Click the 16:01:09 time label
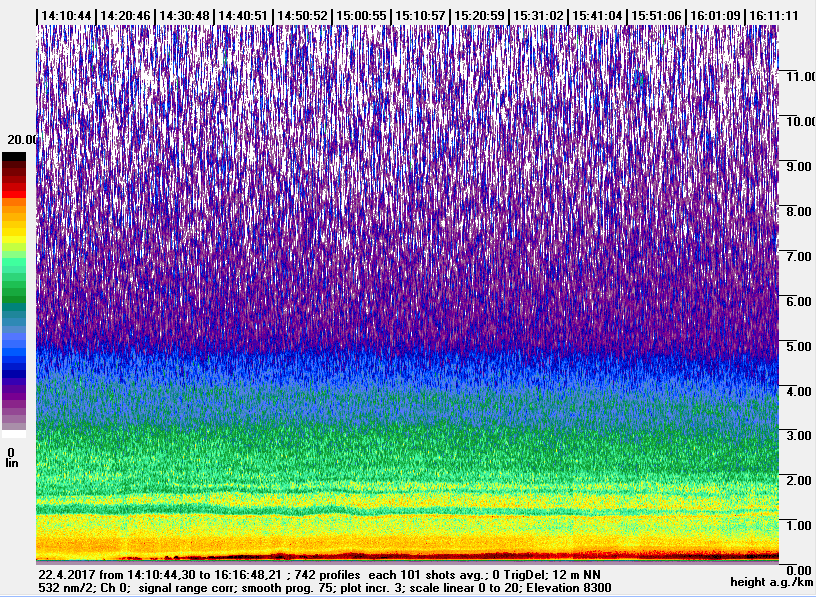Image resolution: width=816 pixels, height=597 pixels. [x=716, y=16]
